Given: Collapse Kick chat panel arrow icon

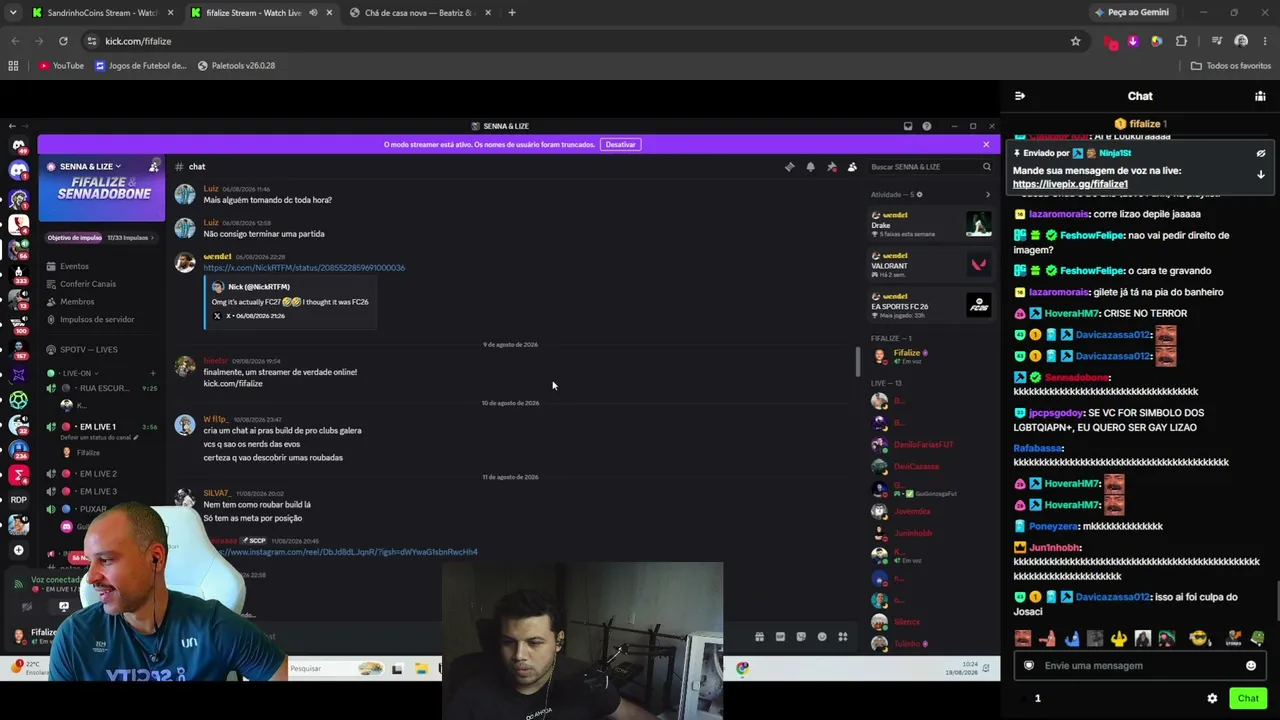Looking at the screenshot, I should (1019, 96).
